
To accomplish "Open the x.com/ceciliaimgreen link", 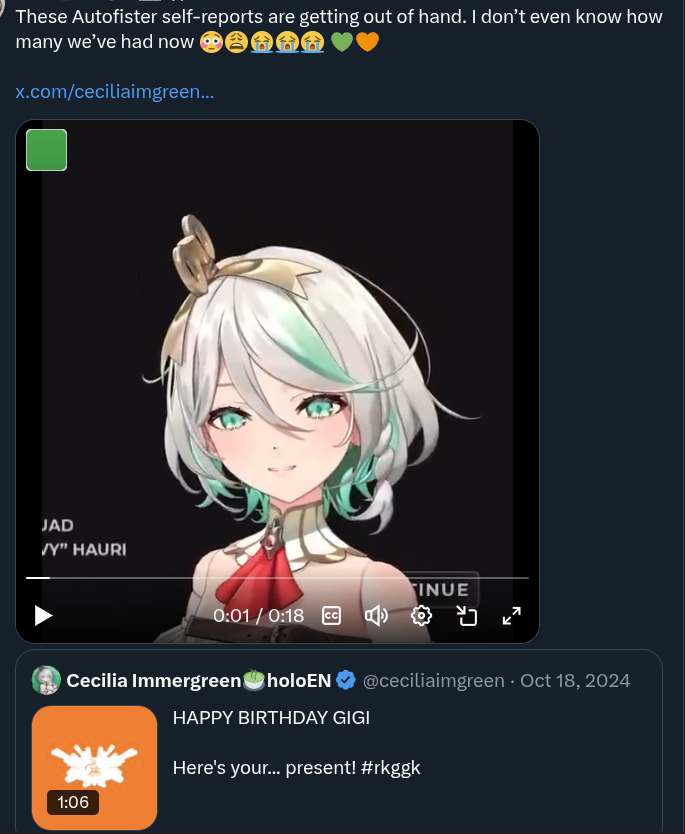I will coord(114,91).
